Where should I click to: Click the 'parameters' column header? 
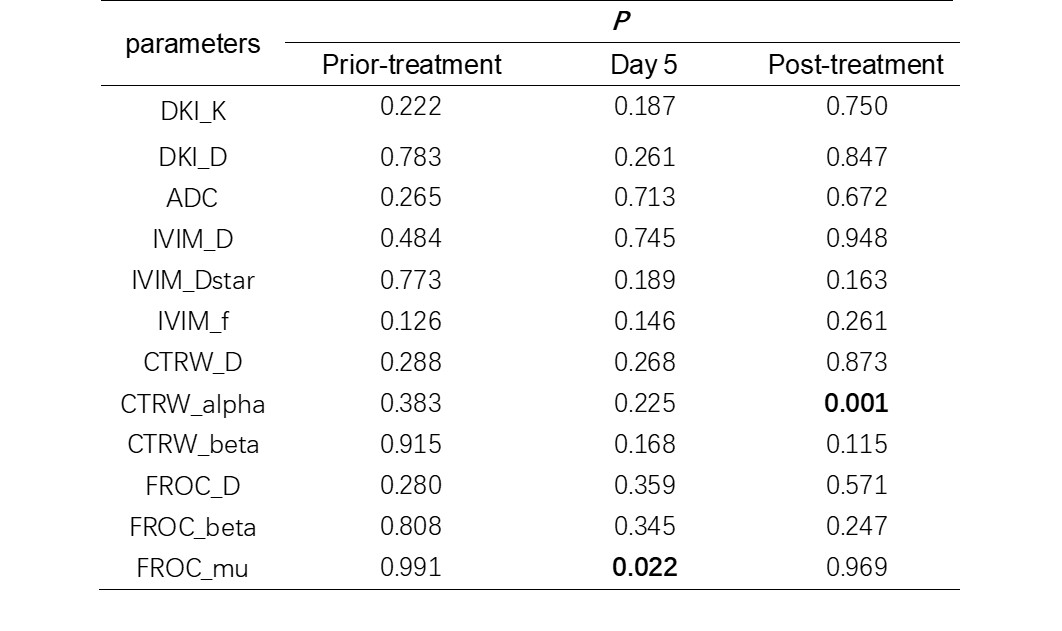pyautogui.click(x=193, y=45)
